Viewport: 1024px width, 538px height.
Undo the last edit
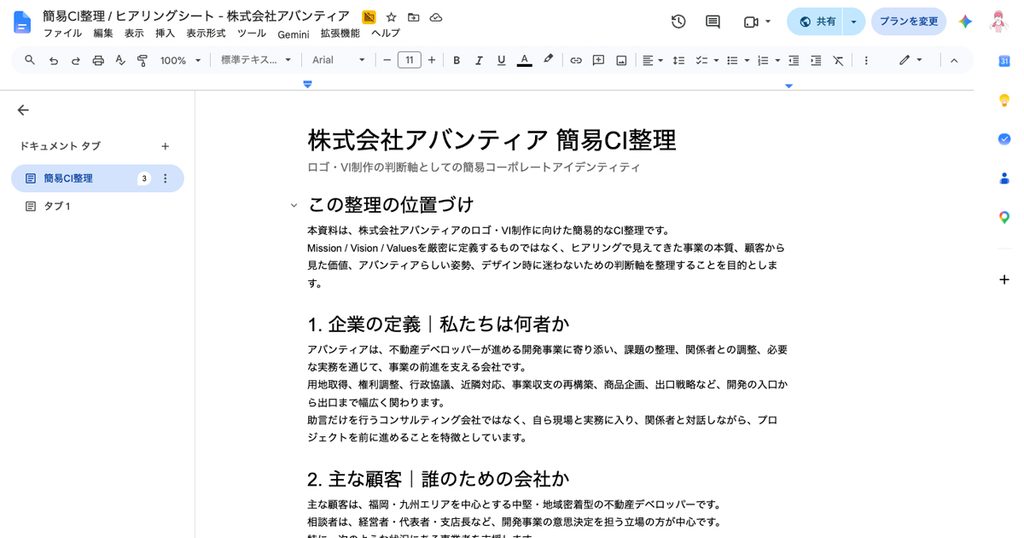pyautogui.click(x=54, y=60)
